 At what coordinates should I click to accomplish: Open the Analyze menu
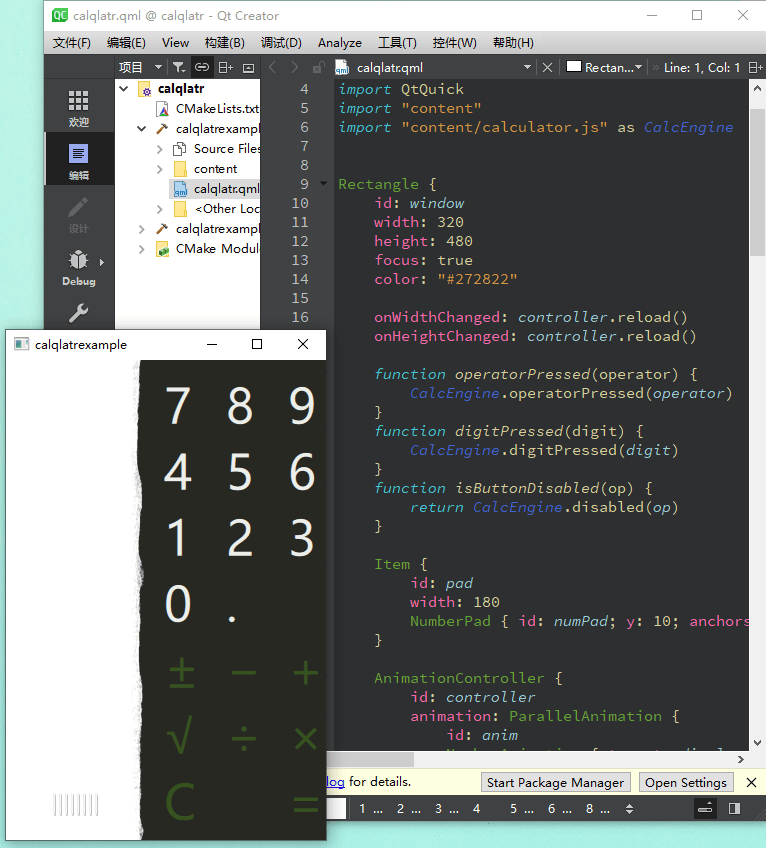tap(340, 43)
